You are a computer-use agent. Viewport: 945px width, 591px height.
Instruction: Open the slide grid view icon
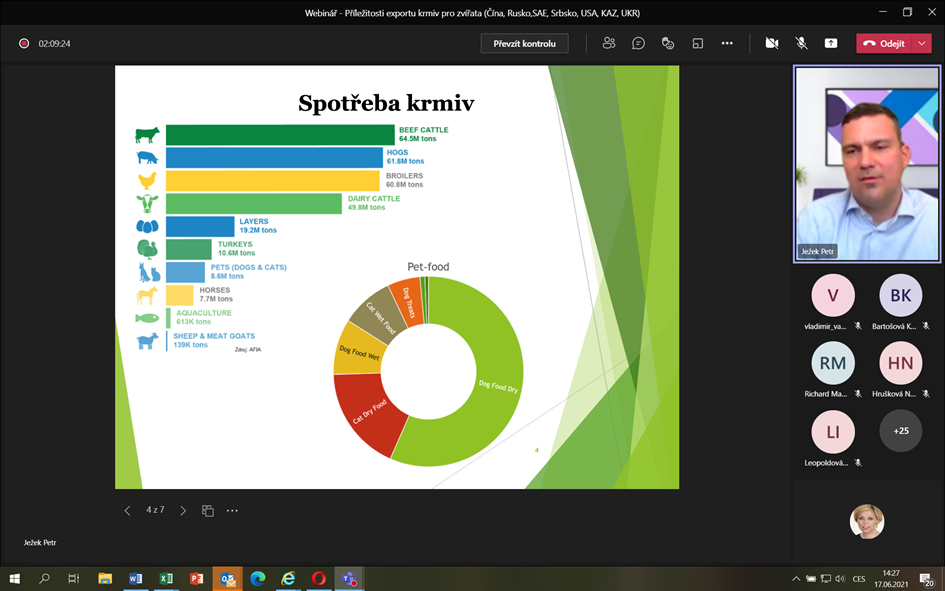pyautogui.click(x=208, y=511)
